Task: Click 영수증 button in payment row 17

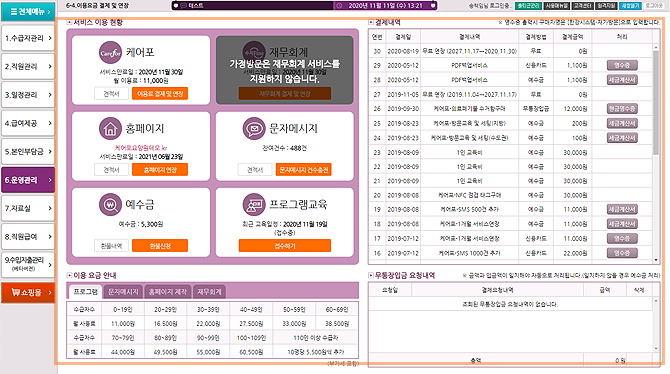Action: coord(622,239)
